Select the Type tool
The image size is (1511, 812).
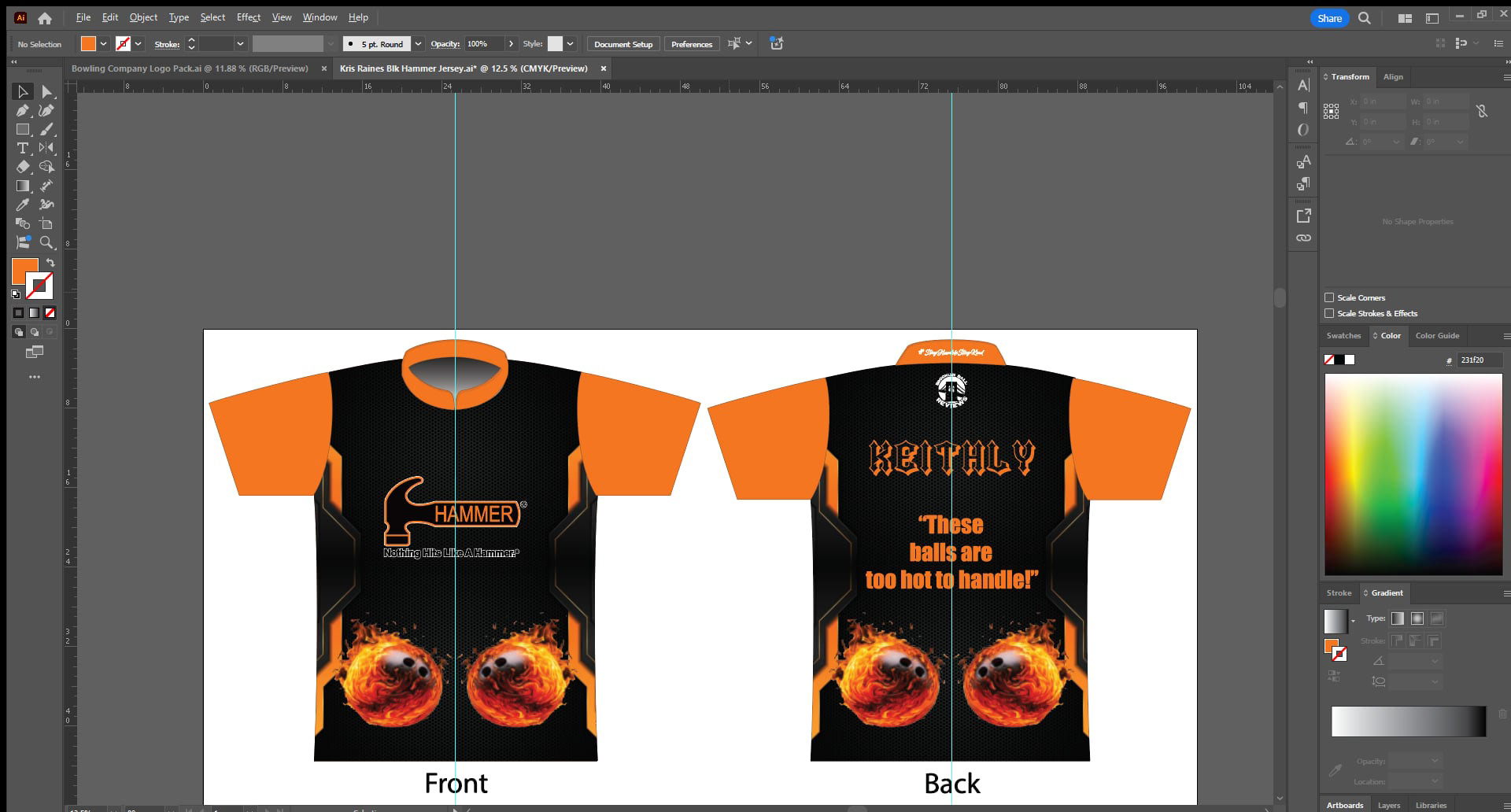pos(23,148)
